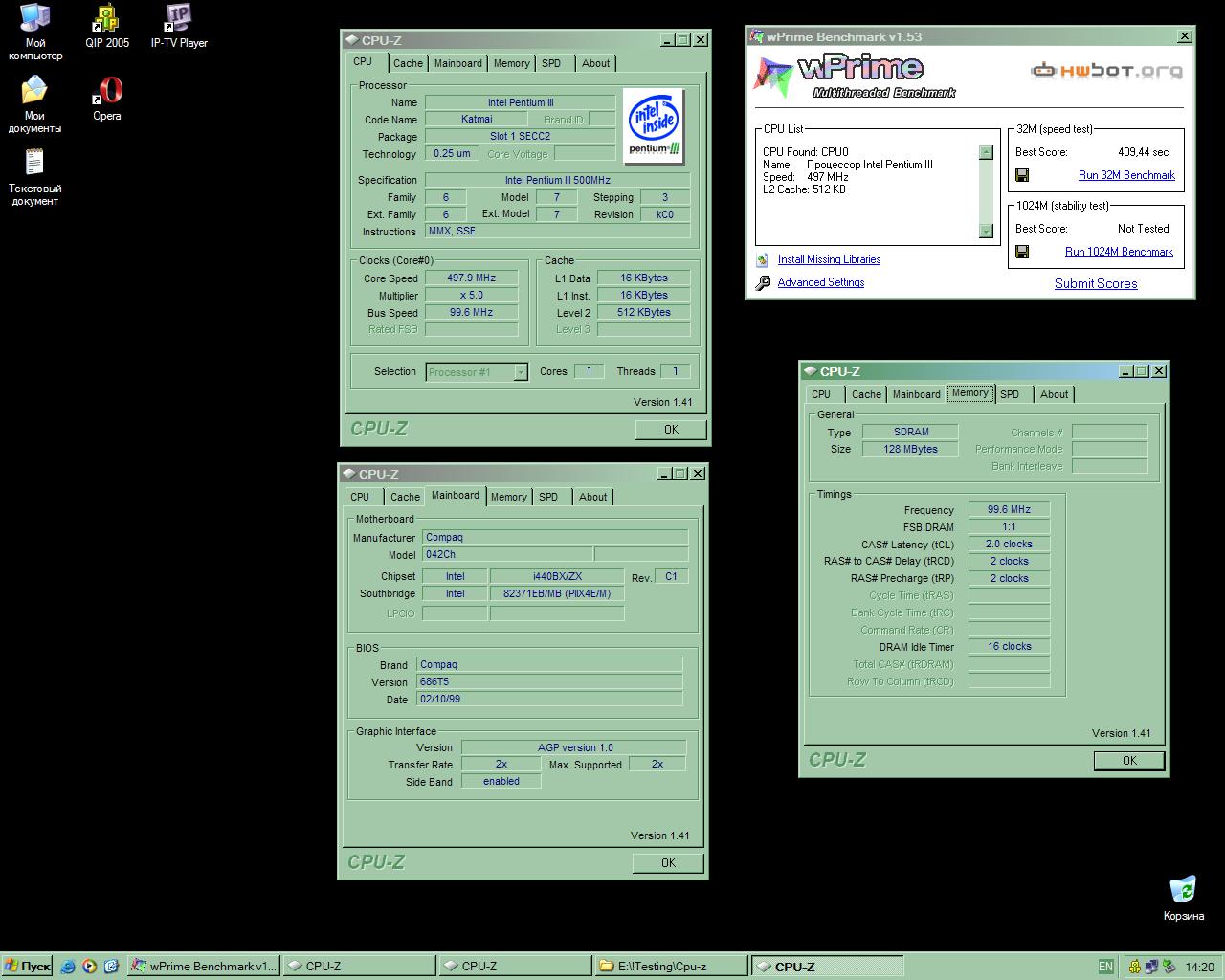
Task: Click the EN language indicator
Action: pyautogui.click(x=1105, y=967)
